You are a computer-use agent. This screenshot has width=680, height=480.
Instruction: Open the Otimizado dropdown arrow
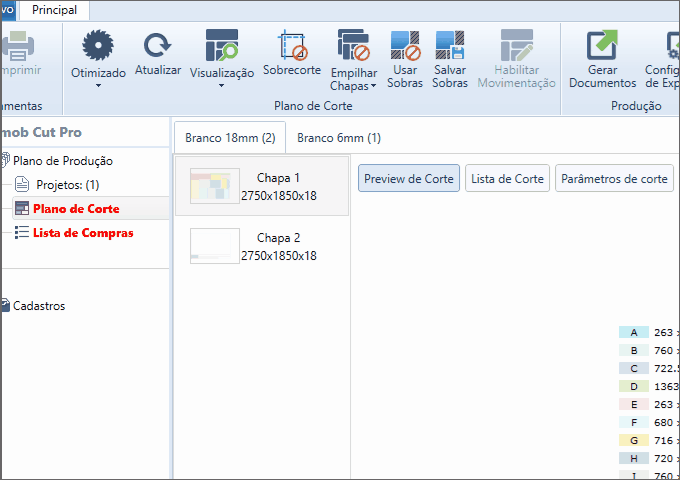[x=98, y=85]
